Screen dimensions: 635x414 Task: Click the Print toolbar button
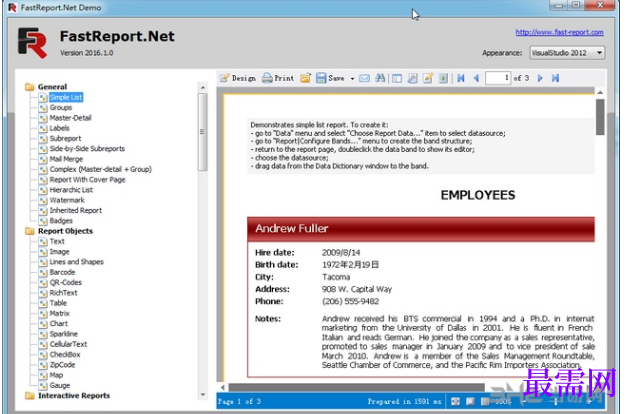(x=278, y=78)
